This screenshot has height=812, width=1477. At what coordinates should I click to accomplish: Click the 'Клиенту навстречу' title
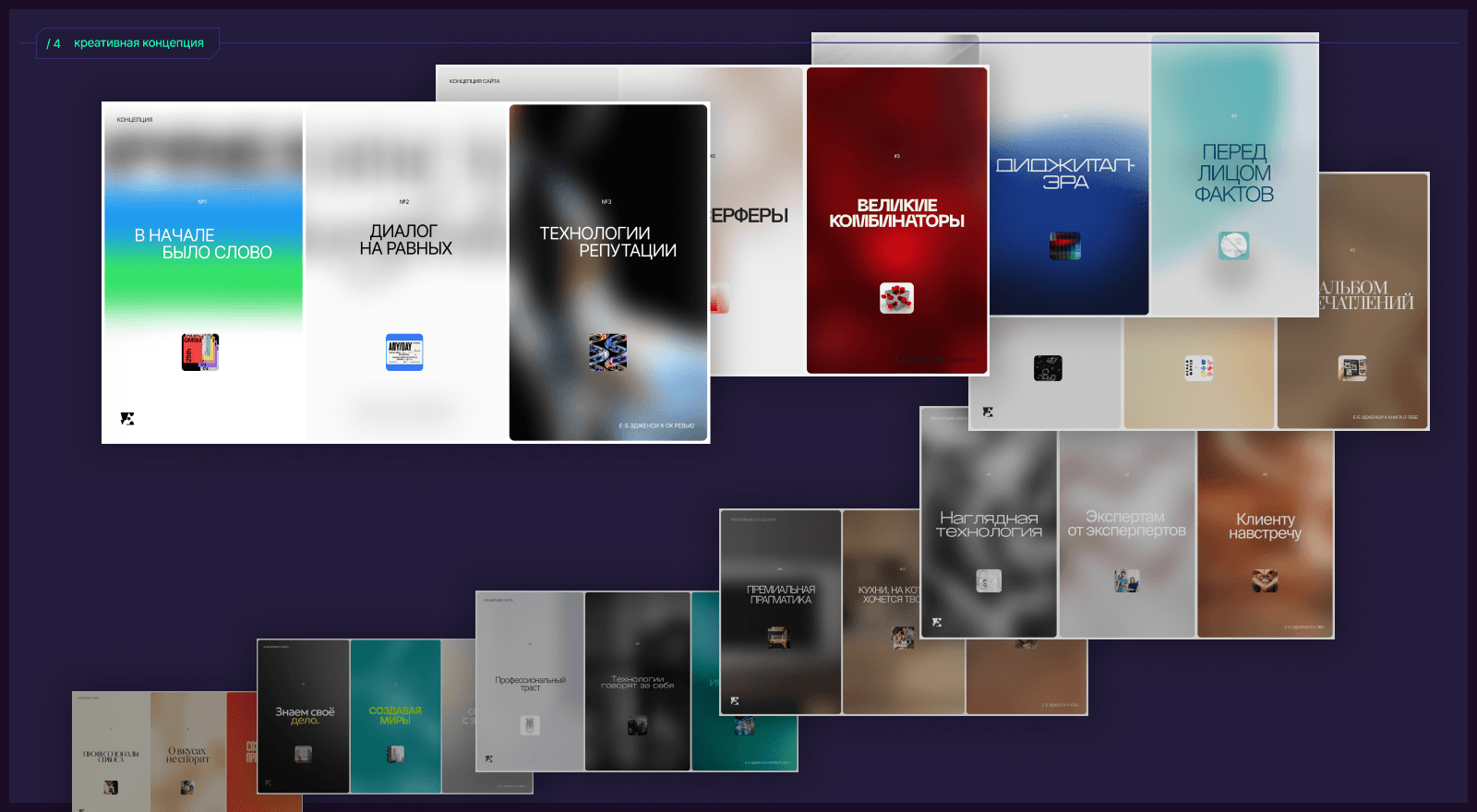tap(1265, 526)
